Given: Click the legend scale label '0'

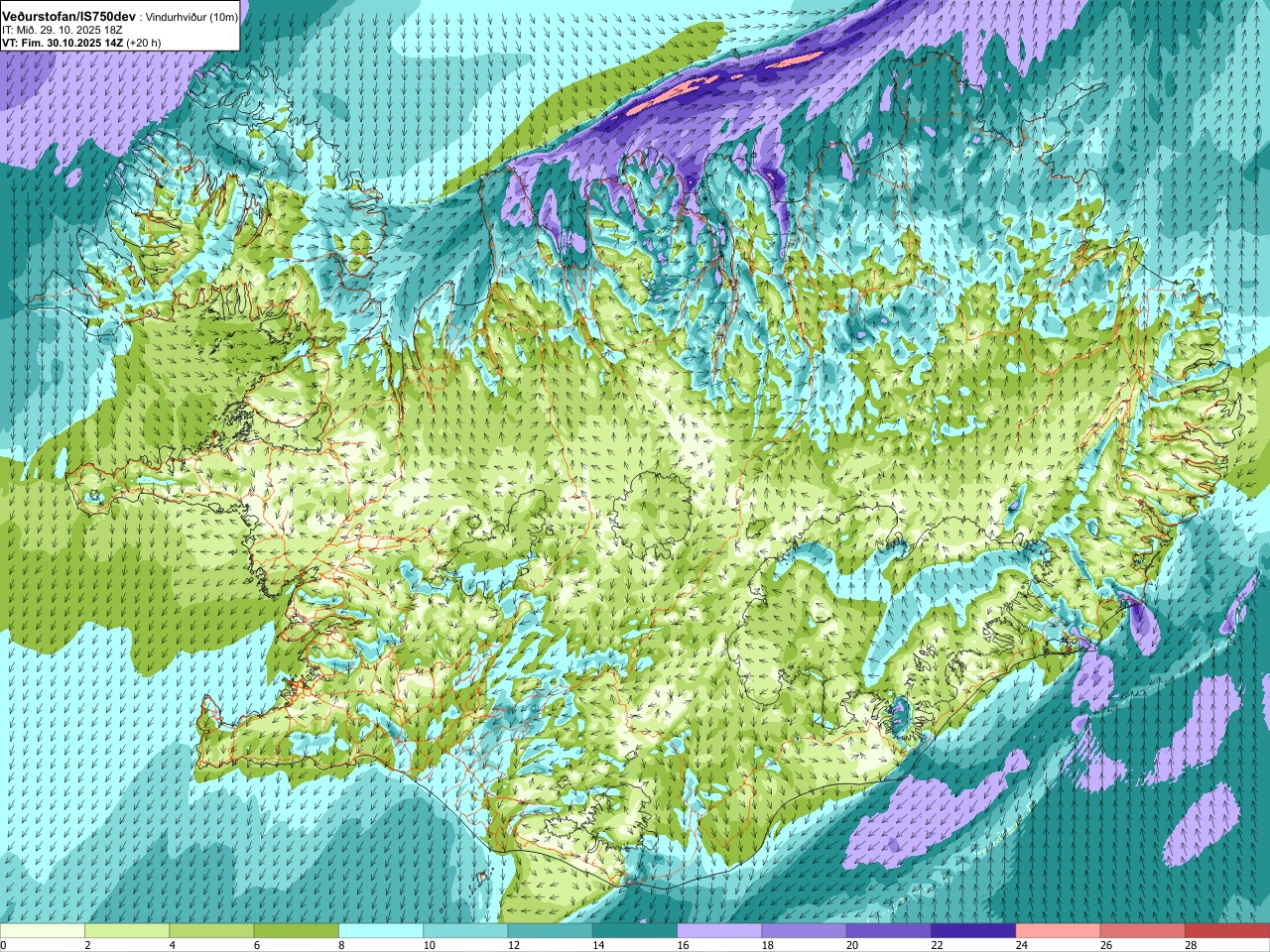Looking at the screenshot, I should pos(3,945).
